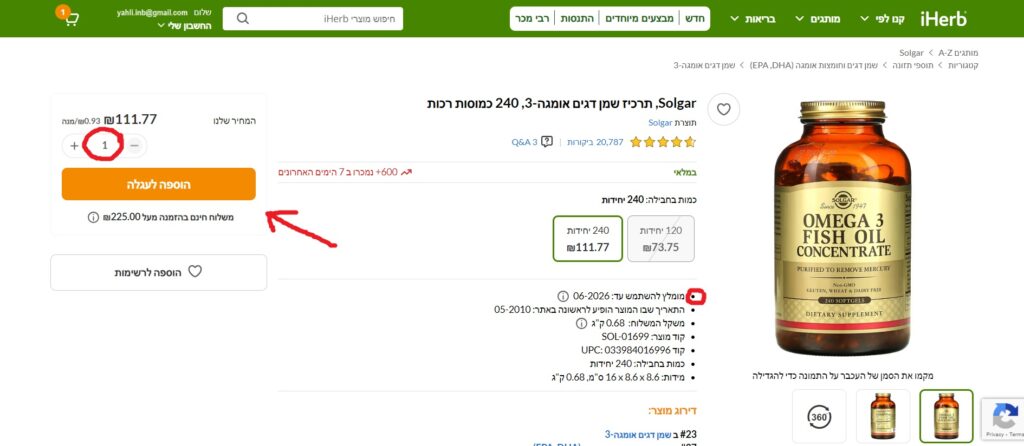Screen dimensions: 1024x446
Task: Click info icon beside shipping weight
Action: tap(581, 323)
